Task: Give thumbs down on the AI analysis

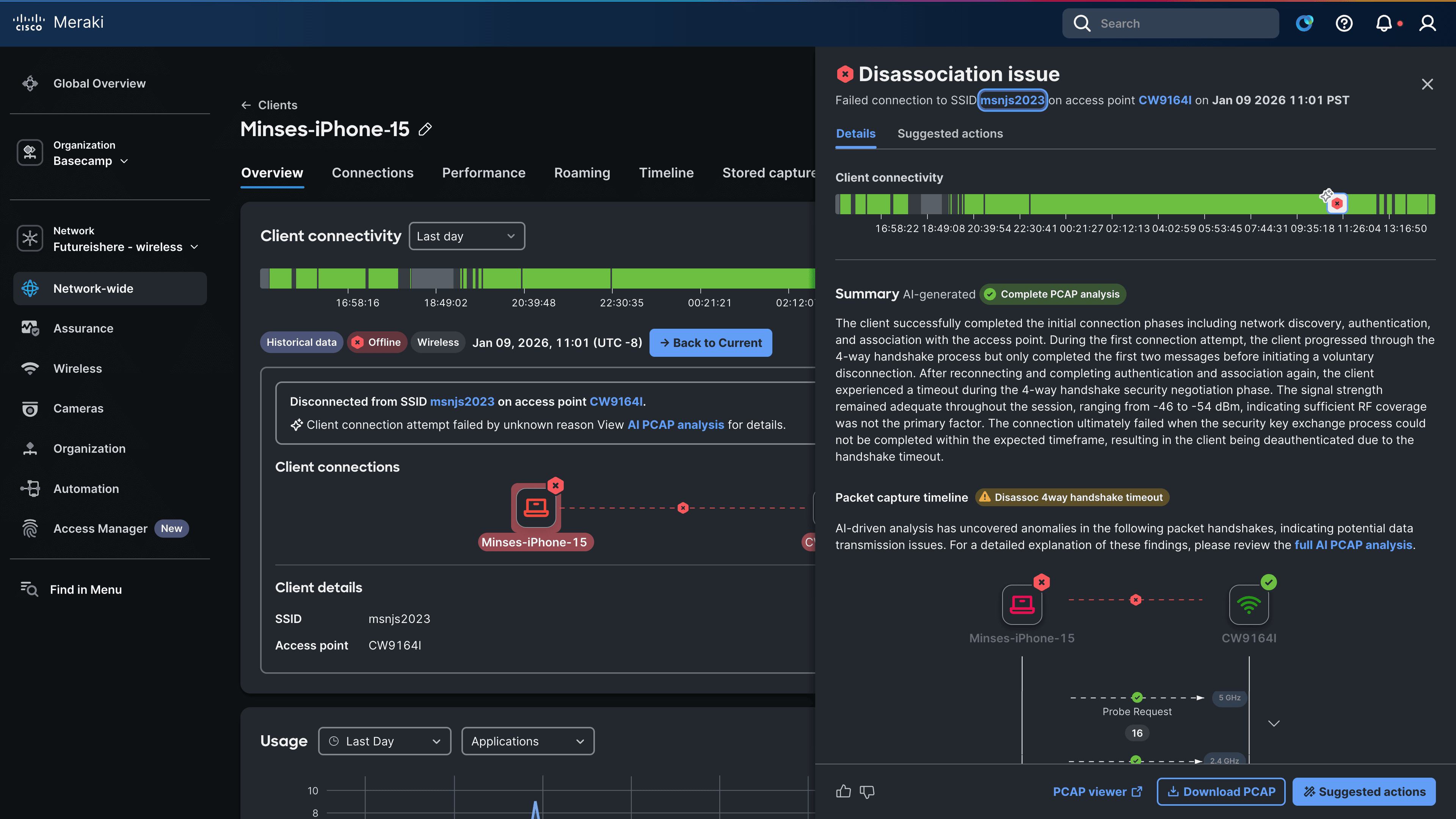Action: [x=868, y=791]
